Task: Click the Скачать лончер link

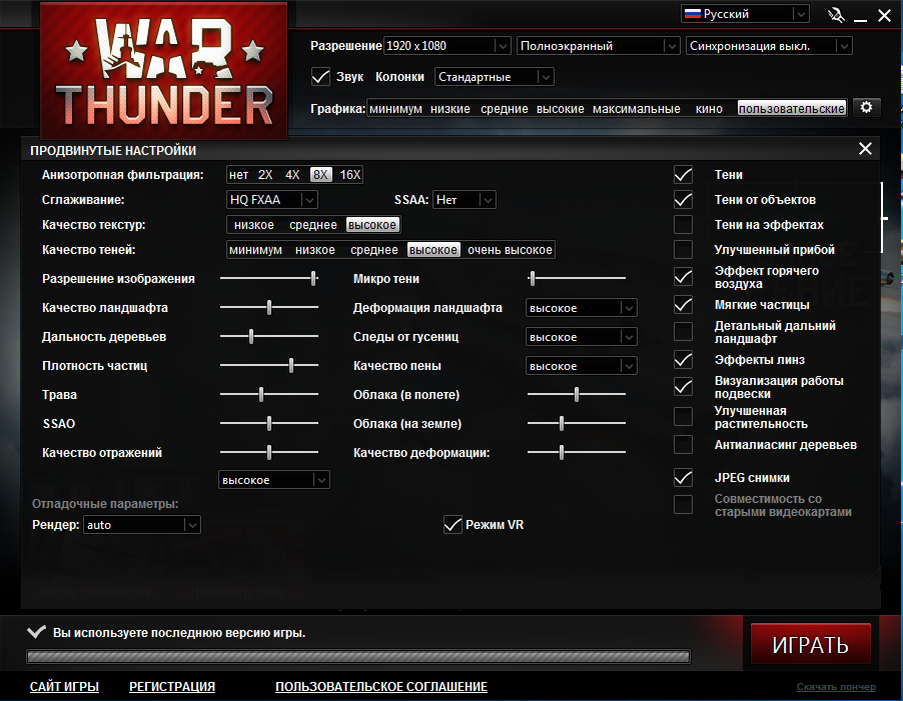Action: (836, 687)
